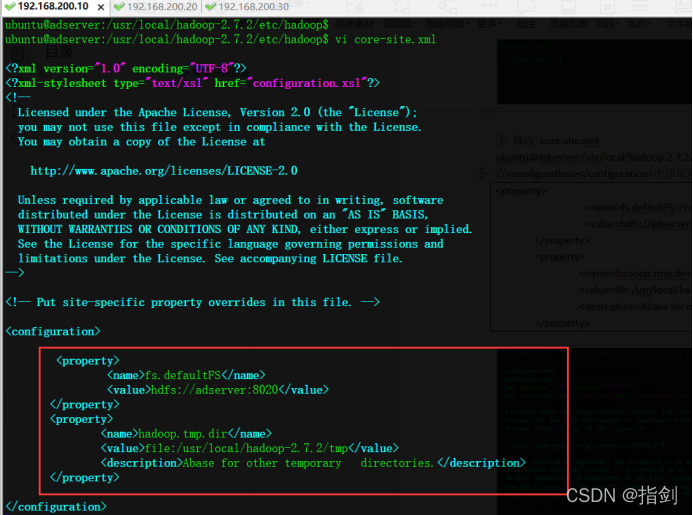Screen dimensions: 693x515
Task: Click the 'WITHOUT WARRANTIES OR CONDITIONS' line
Action: [x=245, y=229]
